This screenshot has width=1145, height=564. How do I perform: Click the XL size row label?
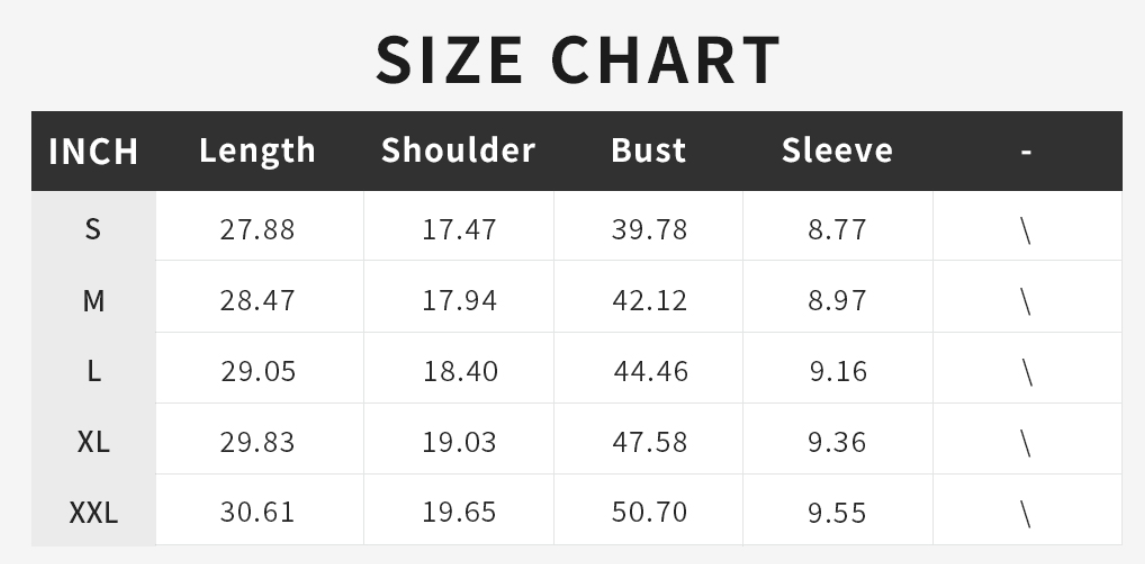point(93,442)
